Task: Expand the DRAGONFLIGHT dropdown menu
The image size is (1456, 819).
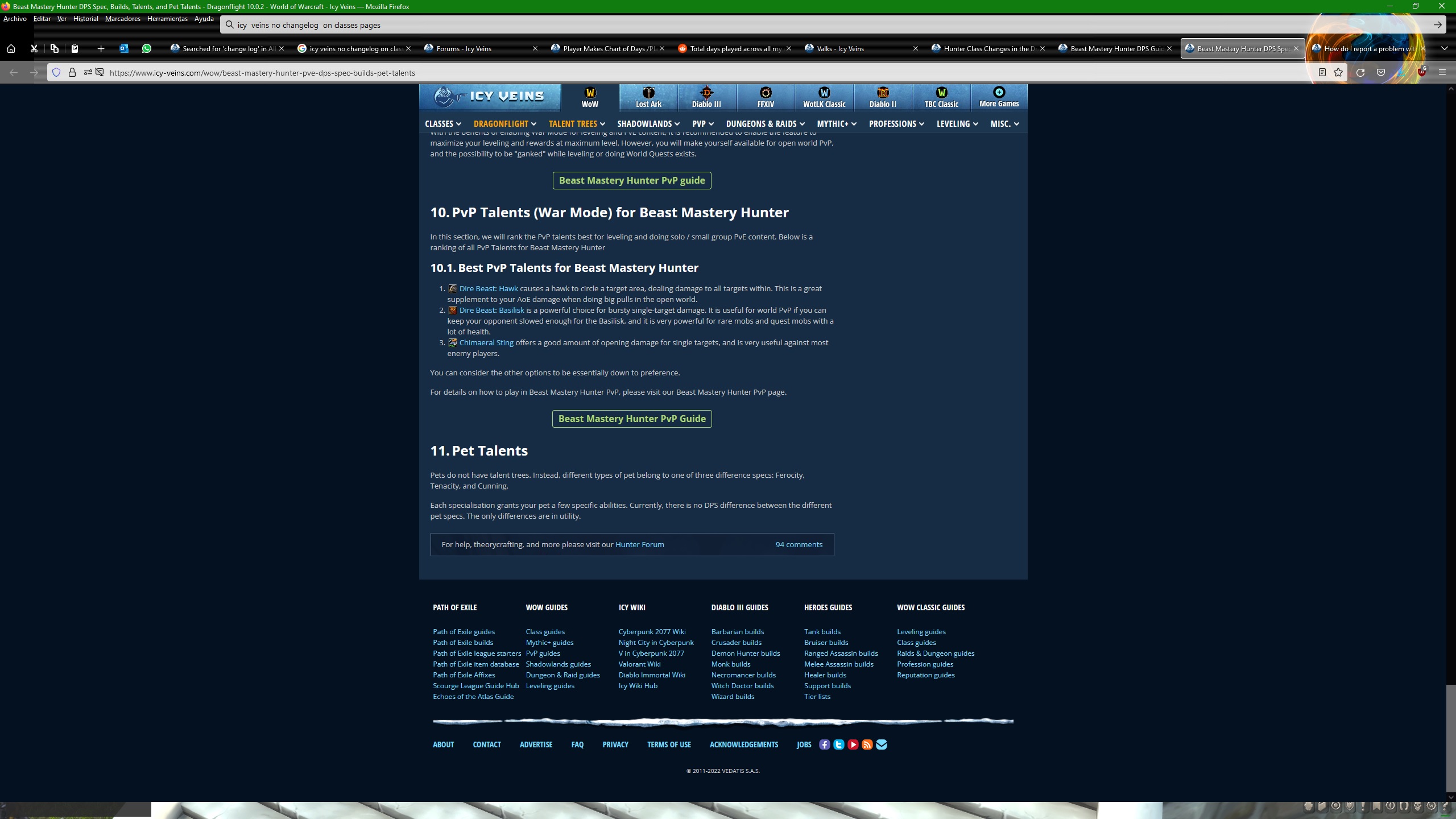Action: pos(505,123)
